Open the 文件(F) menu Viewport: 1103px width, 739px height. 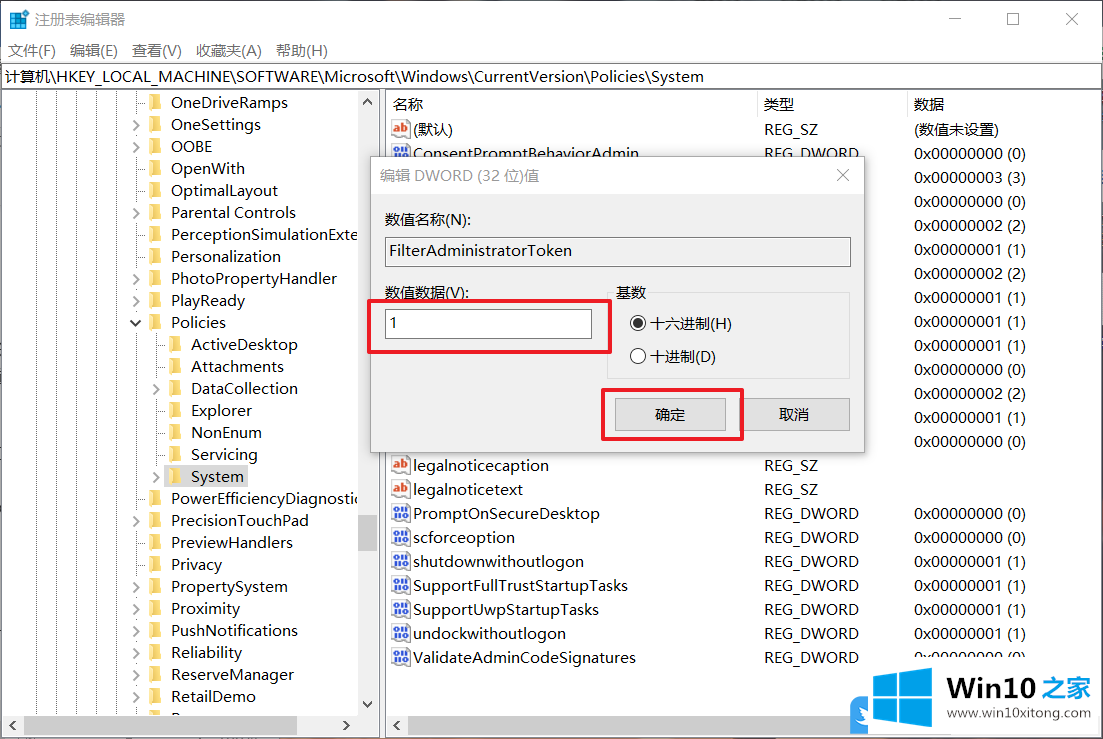(x=32, y=50)
